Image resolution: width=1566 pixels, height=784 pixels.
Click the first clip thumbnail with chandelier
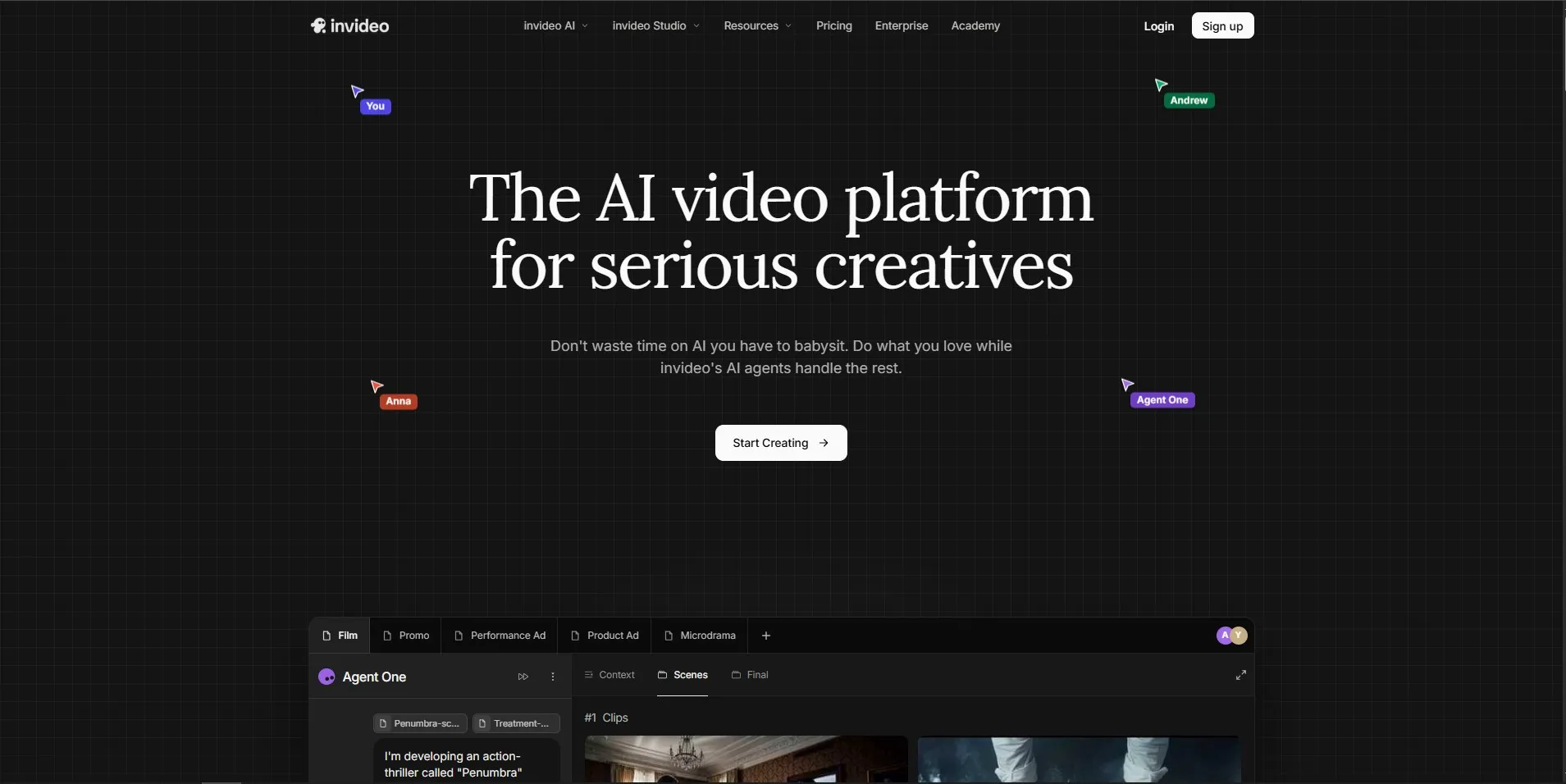(x=746, y=759)
